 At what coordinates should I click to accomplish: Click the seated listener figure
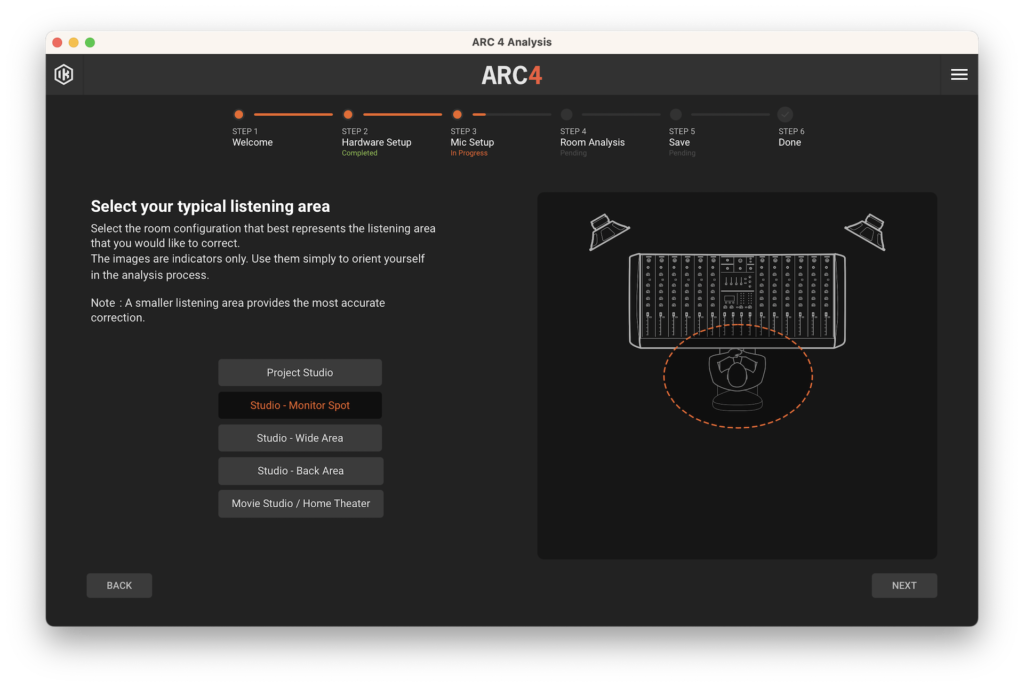coord(737,377)
